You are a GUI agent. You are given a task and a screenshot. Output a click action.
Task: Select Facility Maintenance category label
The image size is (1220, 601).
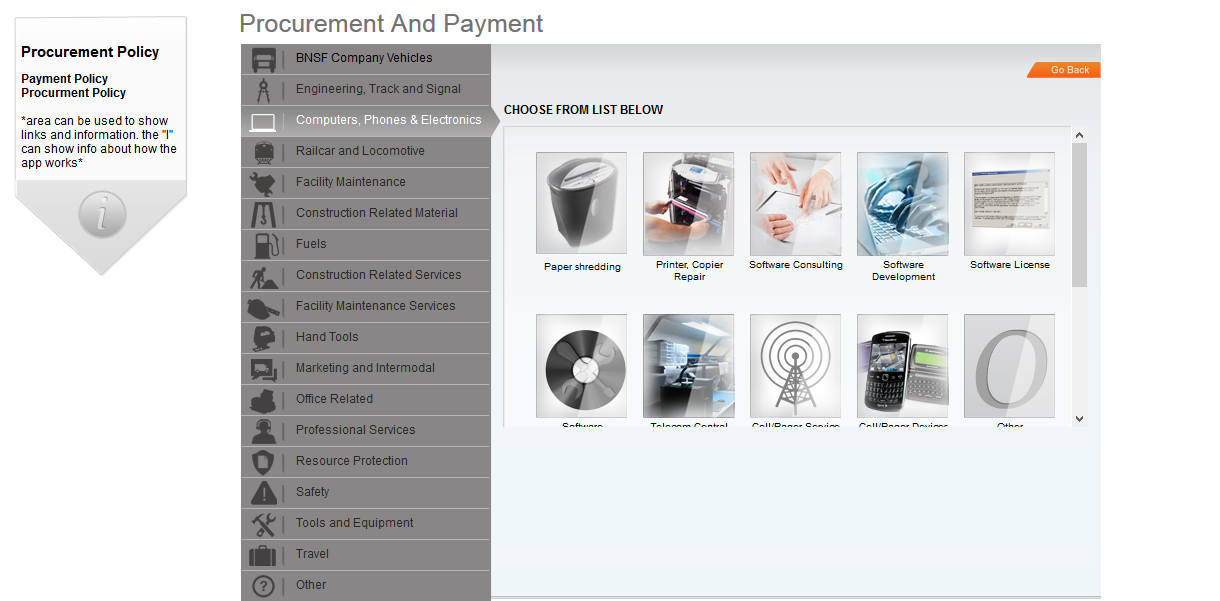pos(351,182)
